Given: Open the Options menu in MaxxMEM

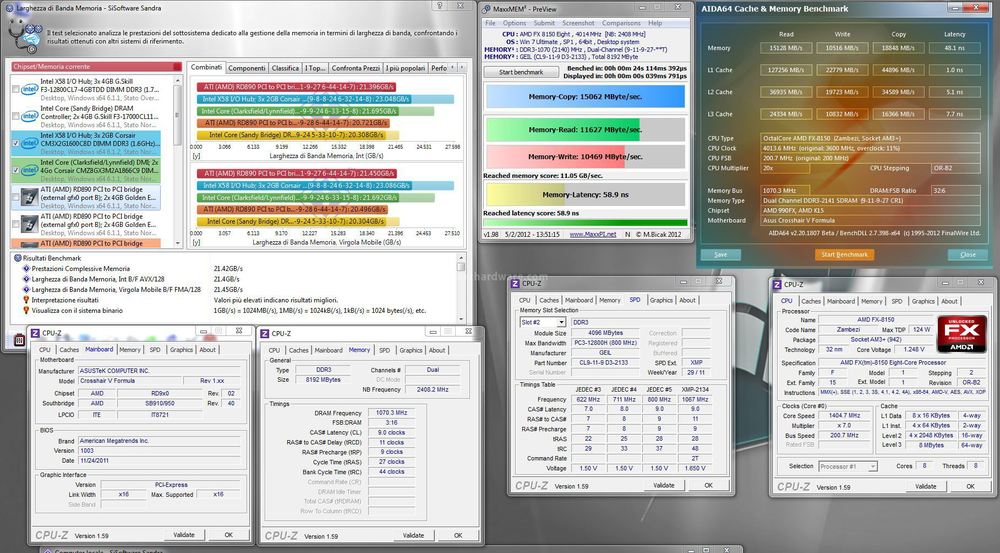Looking at the screenshot, I should (x=514, y=23).
